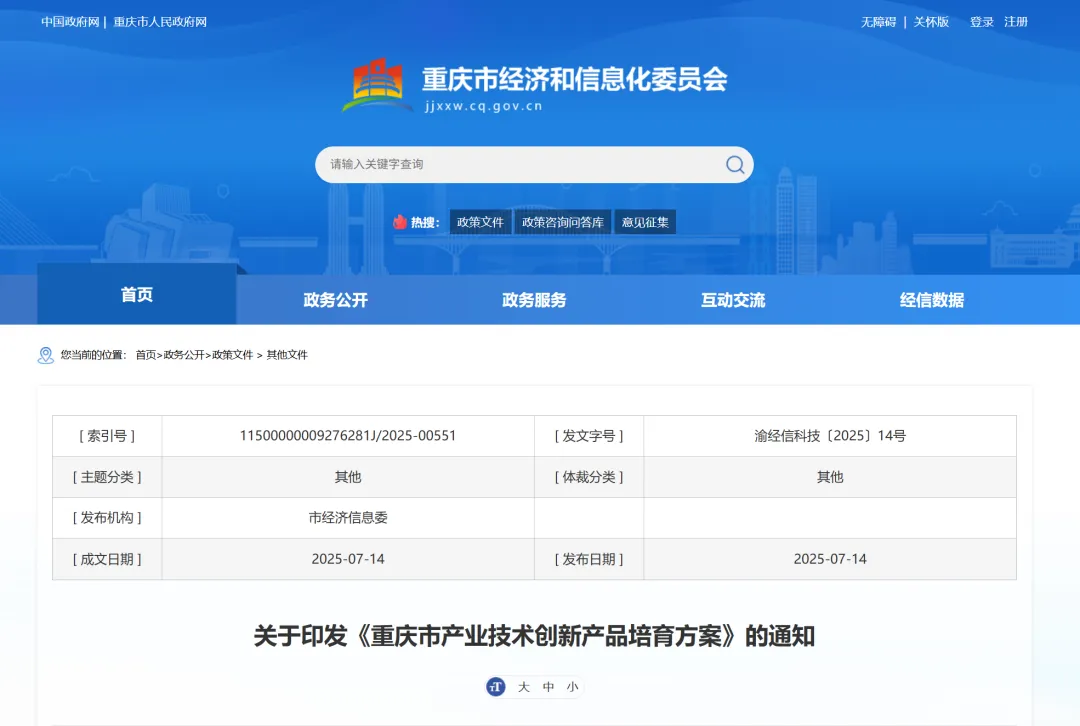
Task: Click the 意见征集 hot search tag
Action: (645, 222)
